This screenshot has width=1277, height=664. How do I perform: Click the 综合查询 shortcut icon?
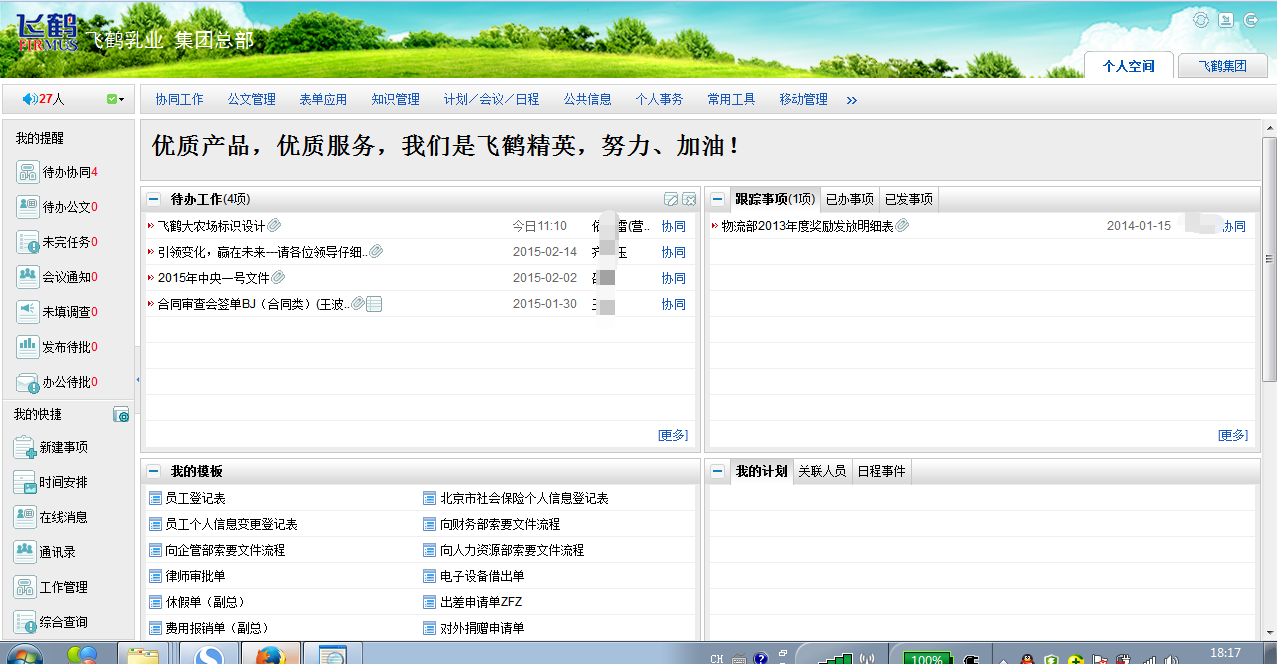24,622
